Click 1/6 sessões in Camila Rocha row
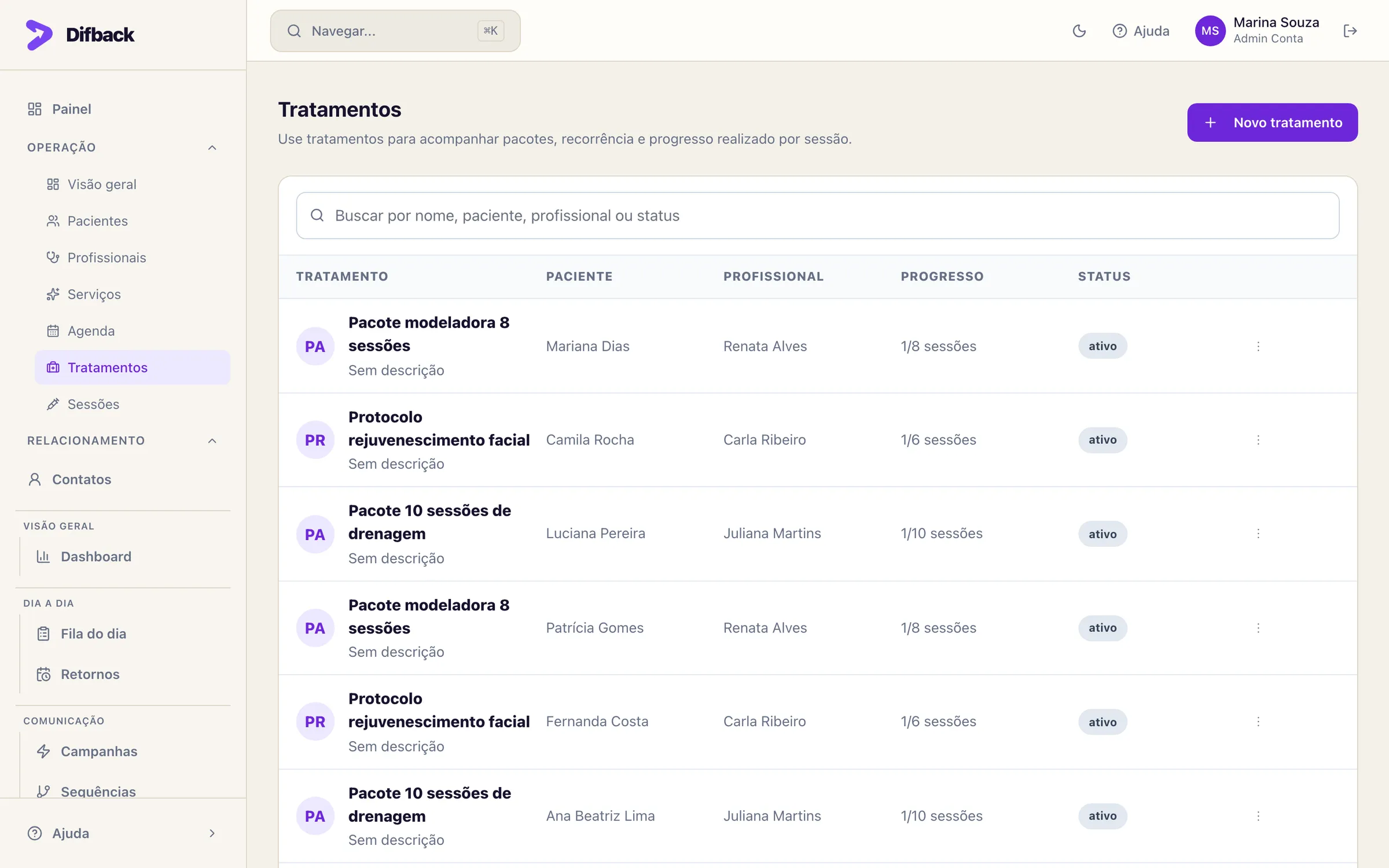The width and height of the screenshot is (1389, 868). (938, 440)
